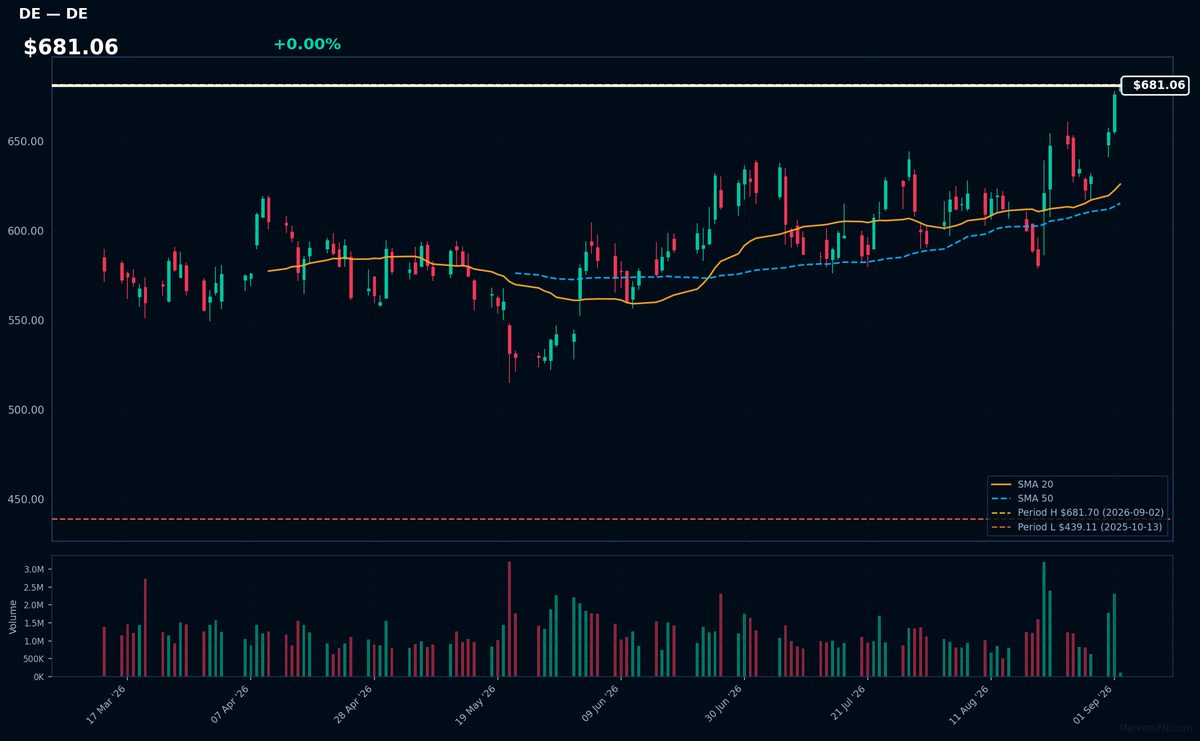Screen dimensions: 1200x741
Task: Click the 1.5M volume axis label
Action: [33, 624]
